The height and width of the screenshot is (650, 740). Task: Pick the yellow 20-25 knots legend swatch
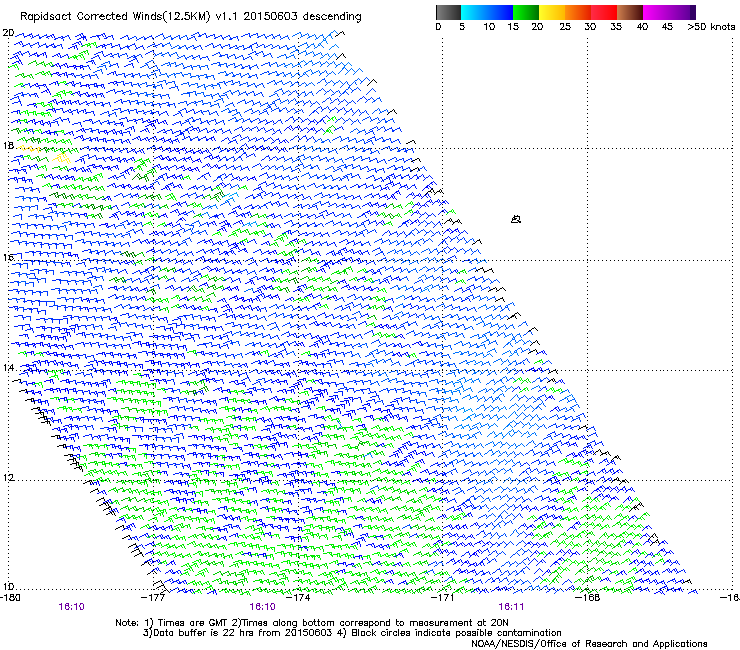pos(552,12)
